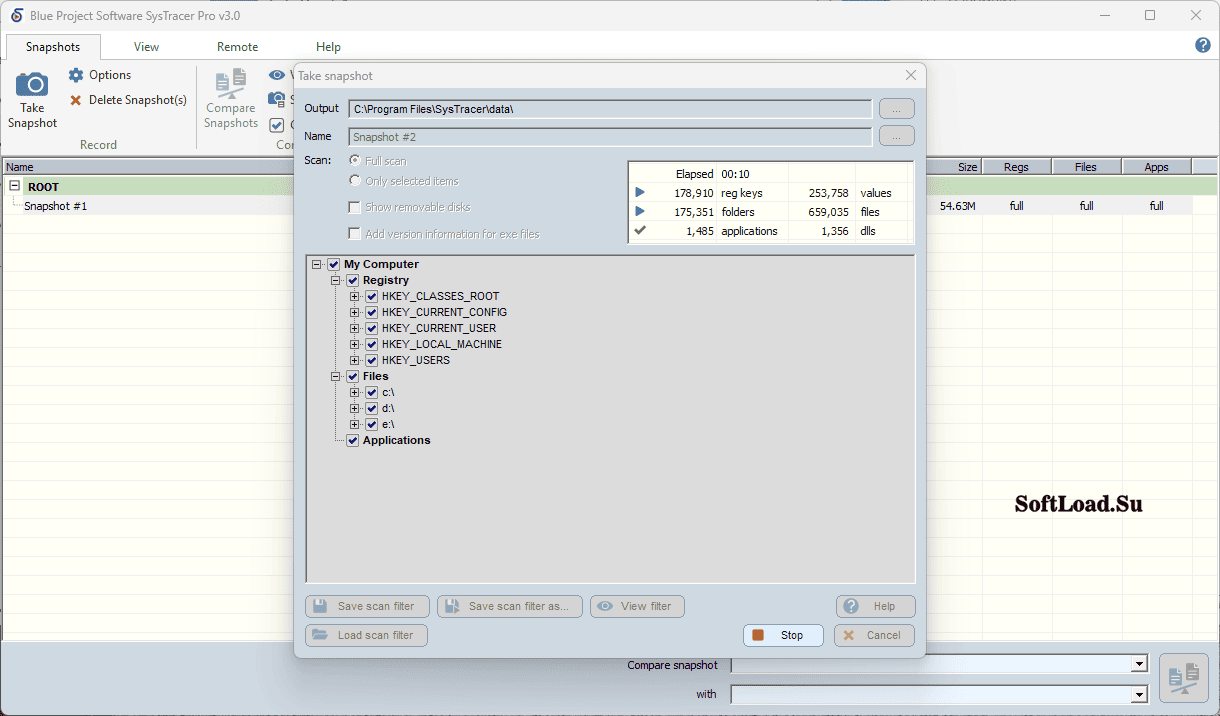This screenshot has width=1220, height=716.
Task: Uncheck HKEY_CURRENT_CONFIG checkbox
Action: [x=371, y=312]
